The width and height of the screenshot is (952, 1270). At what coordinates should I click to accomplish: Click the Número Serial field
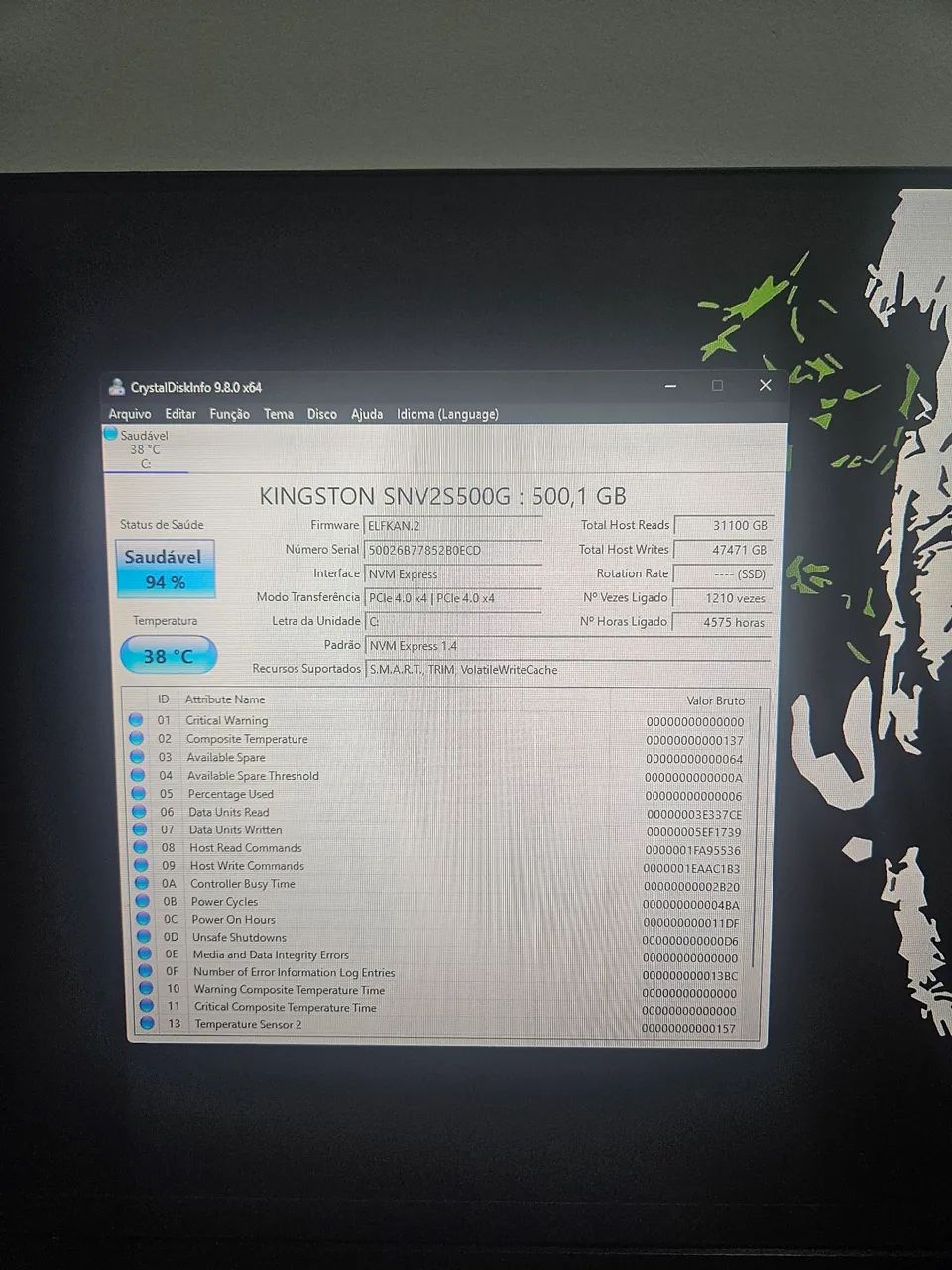[x=453, y=550]
